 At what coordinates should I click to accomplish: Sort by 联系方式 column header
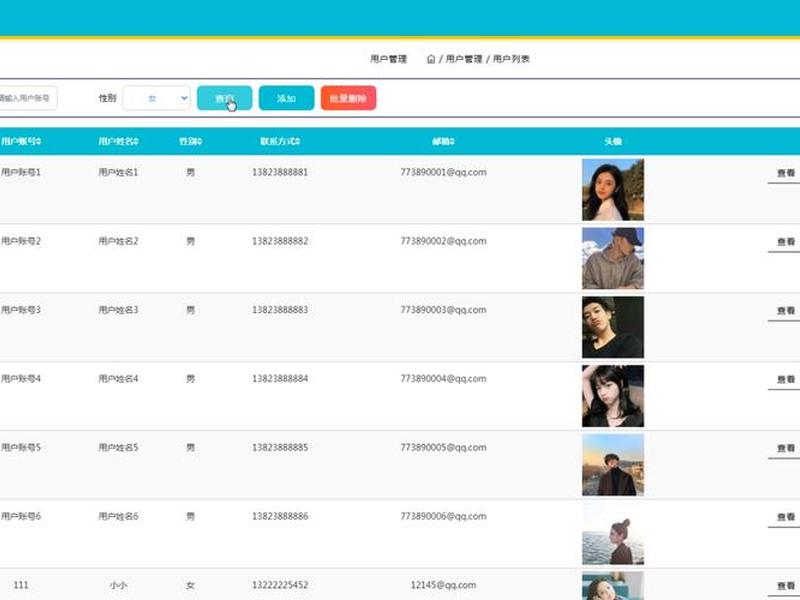click(280, 141)
